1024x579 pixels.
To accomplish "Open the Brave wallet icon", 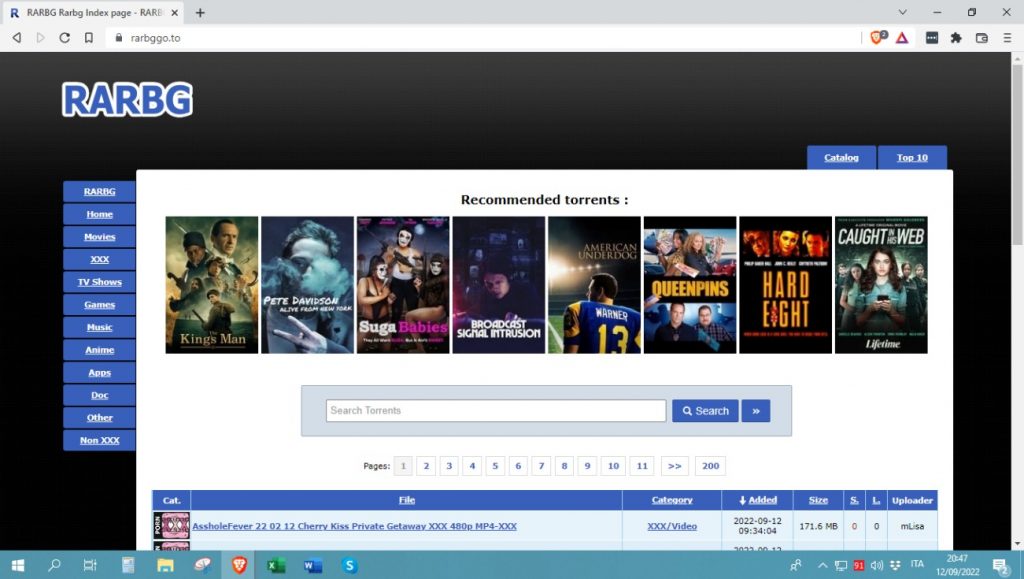I will click(x=981, y=38).
